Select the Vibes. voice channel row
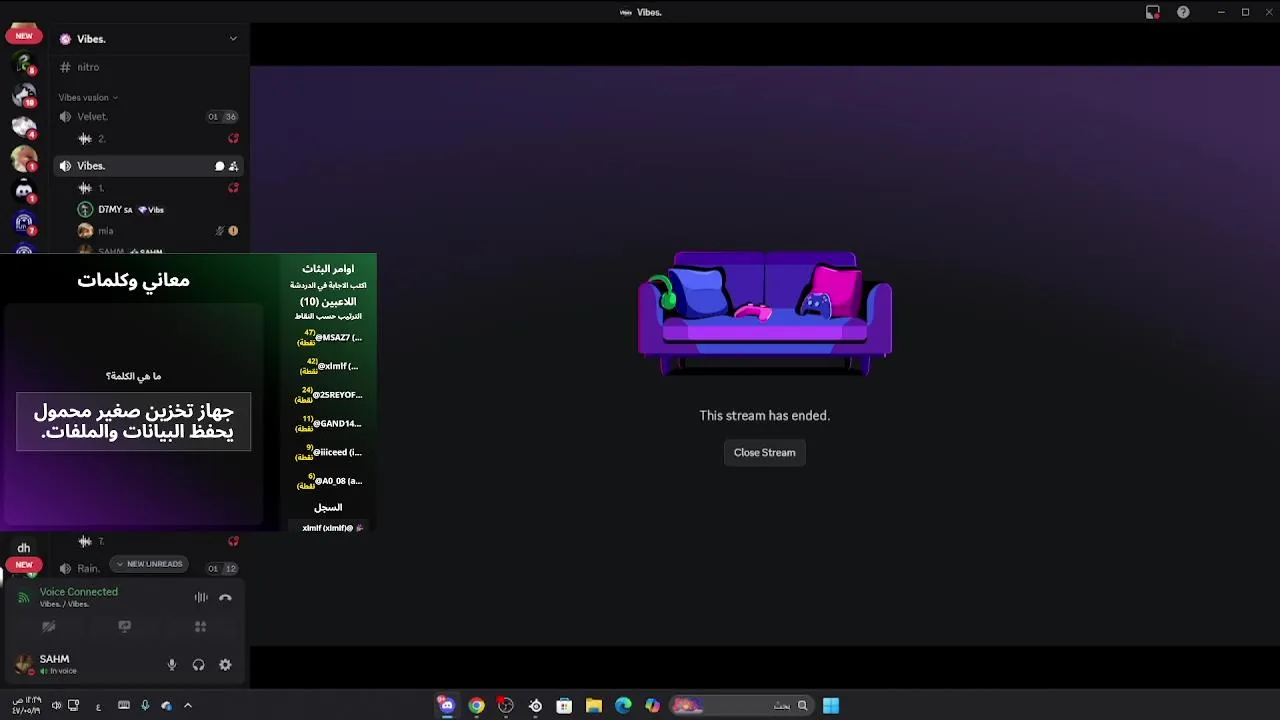This screenshot has width=1280, height=720. 149,166
